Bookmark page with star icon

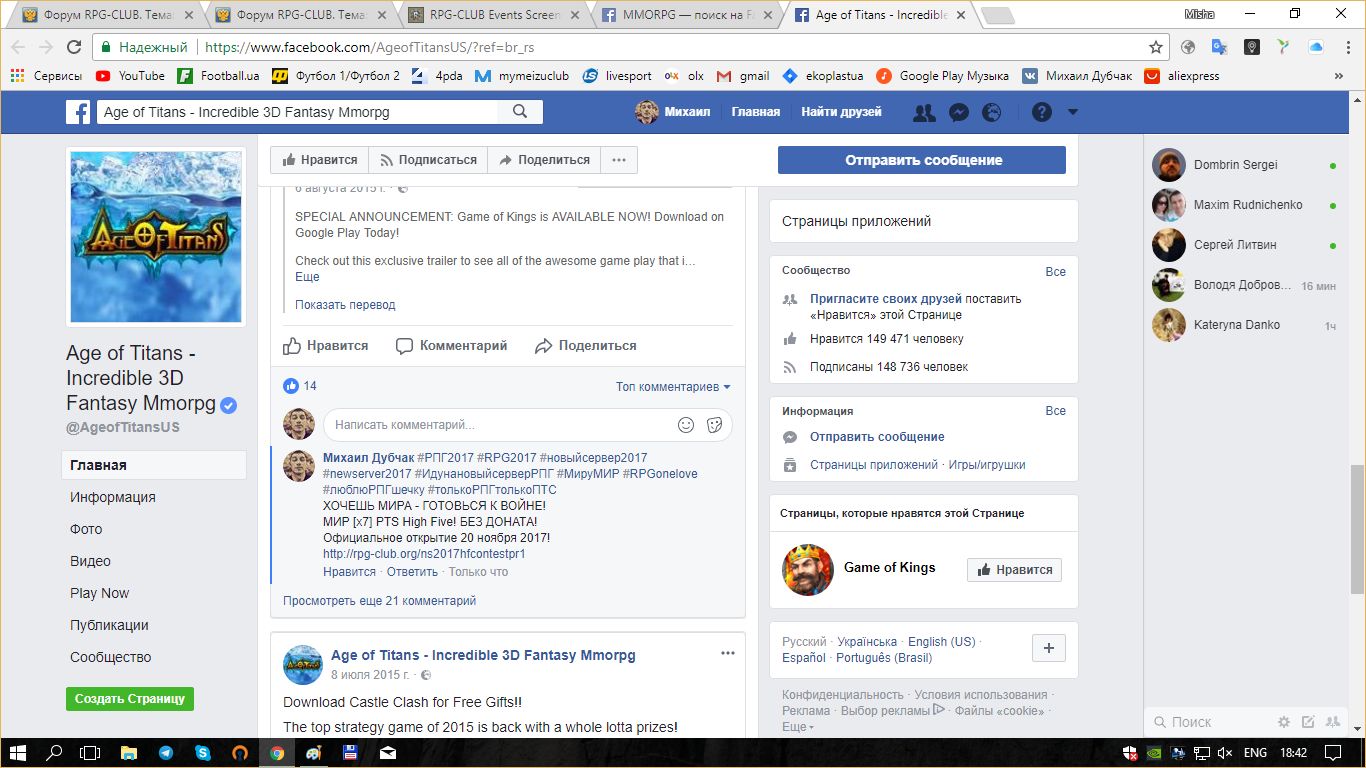pyautogui.click(x=1156, y=47)
